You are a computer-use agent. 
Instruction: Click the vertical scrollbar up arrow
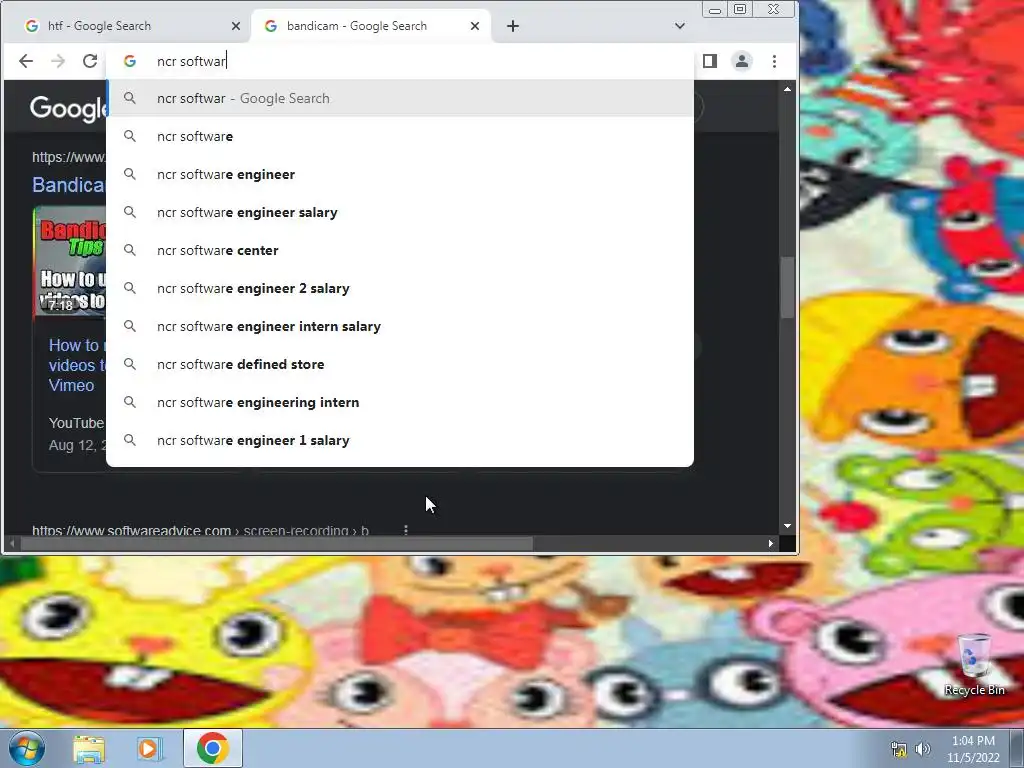[x=788, y=89]
